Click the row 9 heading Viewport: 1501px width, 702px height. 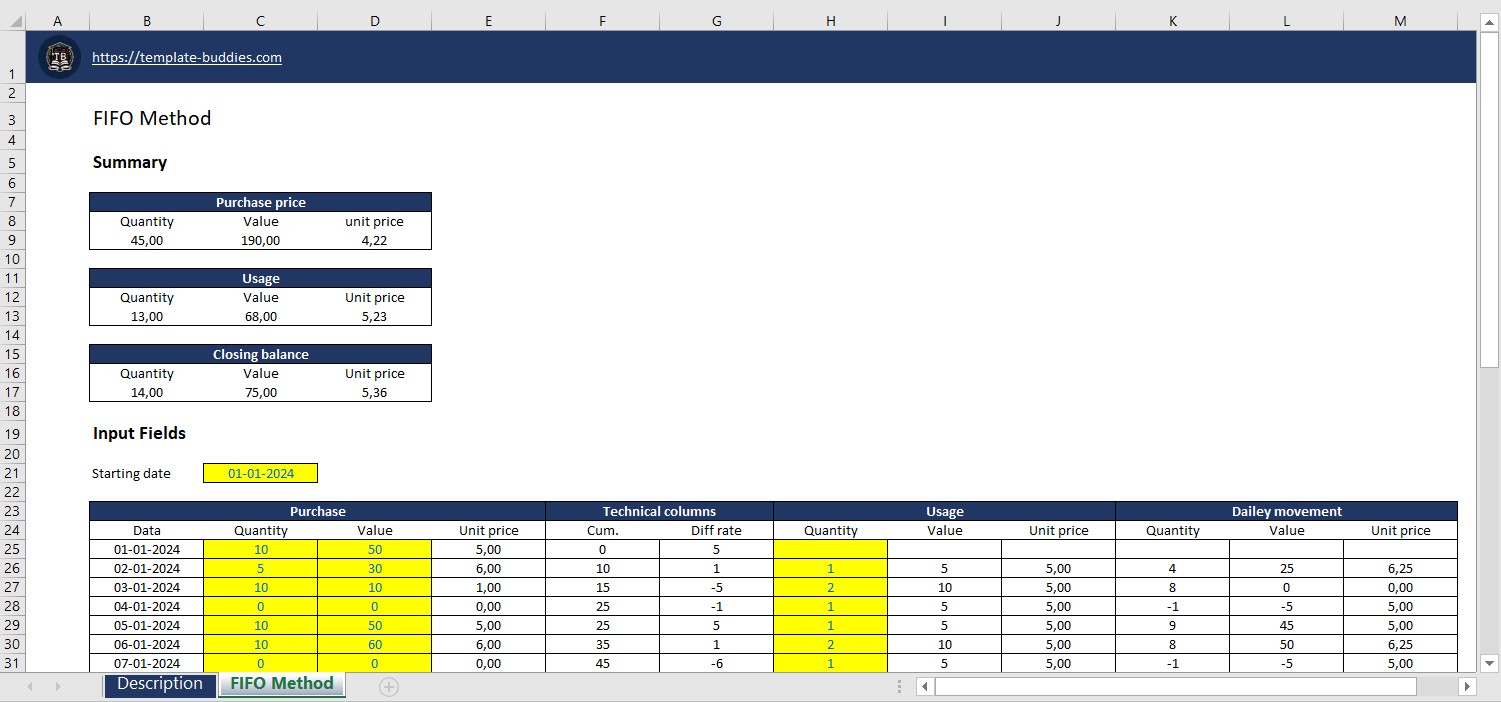(x=12, y=240)
